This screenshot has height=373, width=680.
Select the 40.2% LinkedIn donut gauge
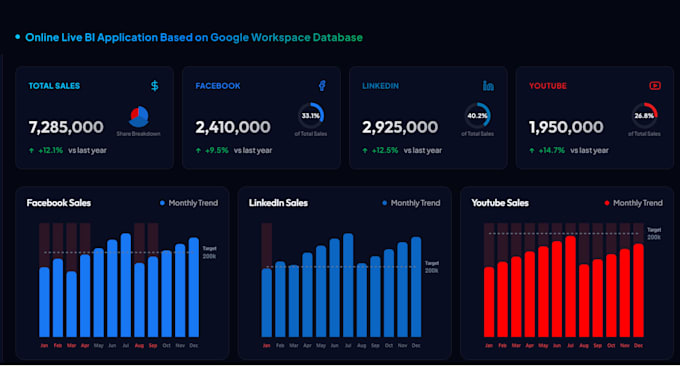click(477, 115)
